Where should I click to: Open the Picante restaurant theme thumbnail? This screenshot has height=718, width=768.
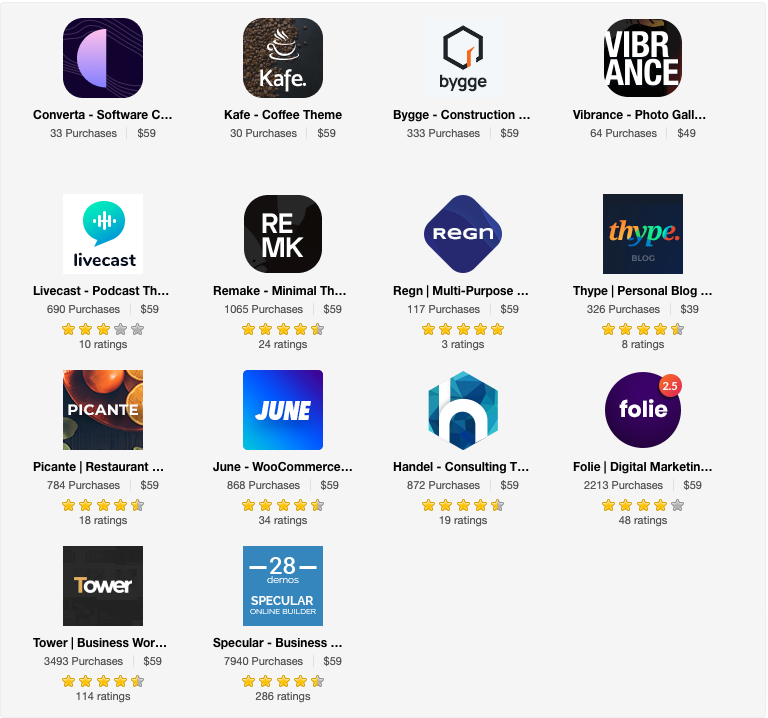(x=103, y=410)
